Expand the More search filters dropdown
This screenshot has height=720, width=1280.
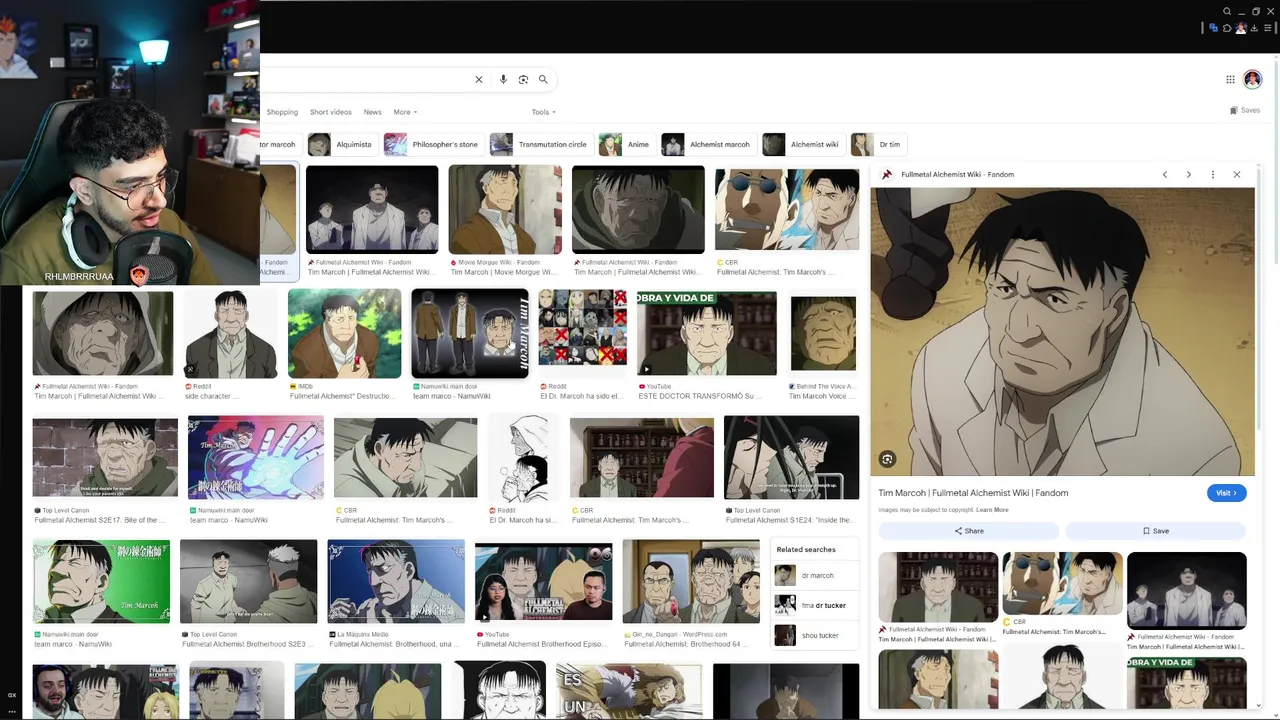click(x=405, y=112)
